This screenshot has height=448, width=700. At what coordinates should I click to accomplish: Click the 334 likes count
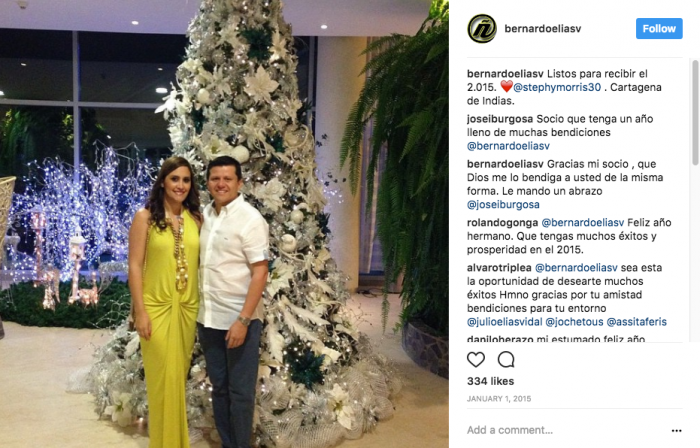point(490,381)
